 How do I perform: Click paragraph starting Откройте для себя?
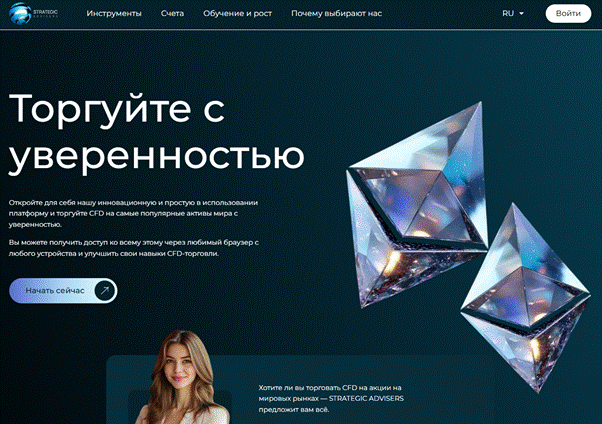pyautogui.click(x=133, y=213)
